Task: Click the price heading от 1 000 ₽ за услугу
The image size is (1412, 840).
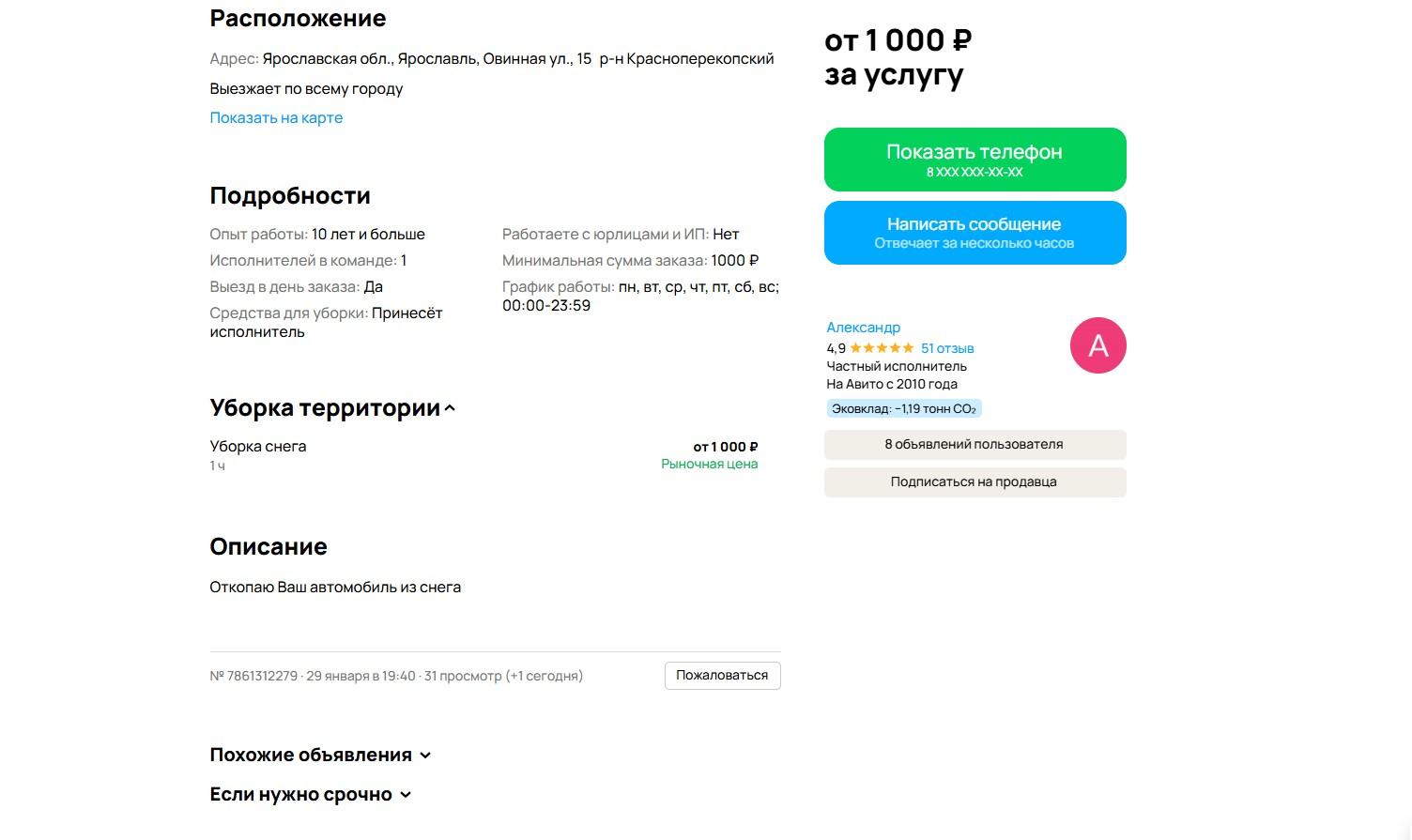Action: 897,57
